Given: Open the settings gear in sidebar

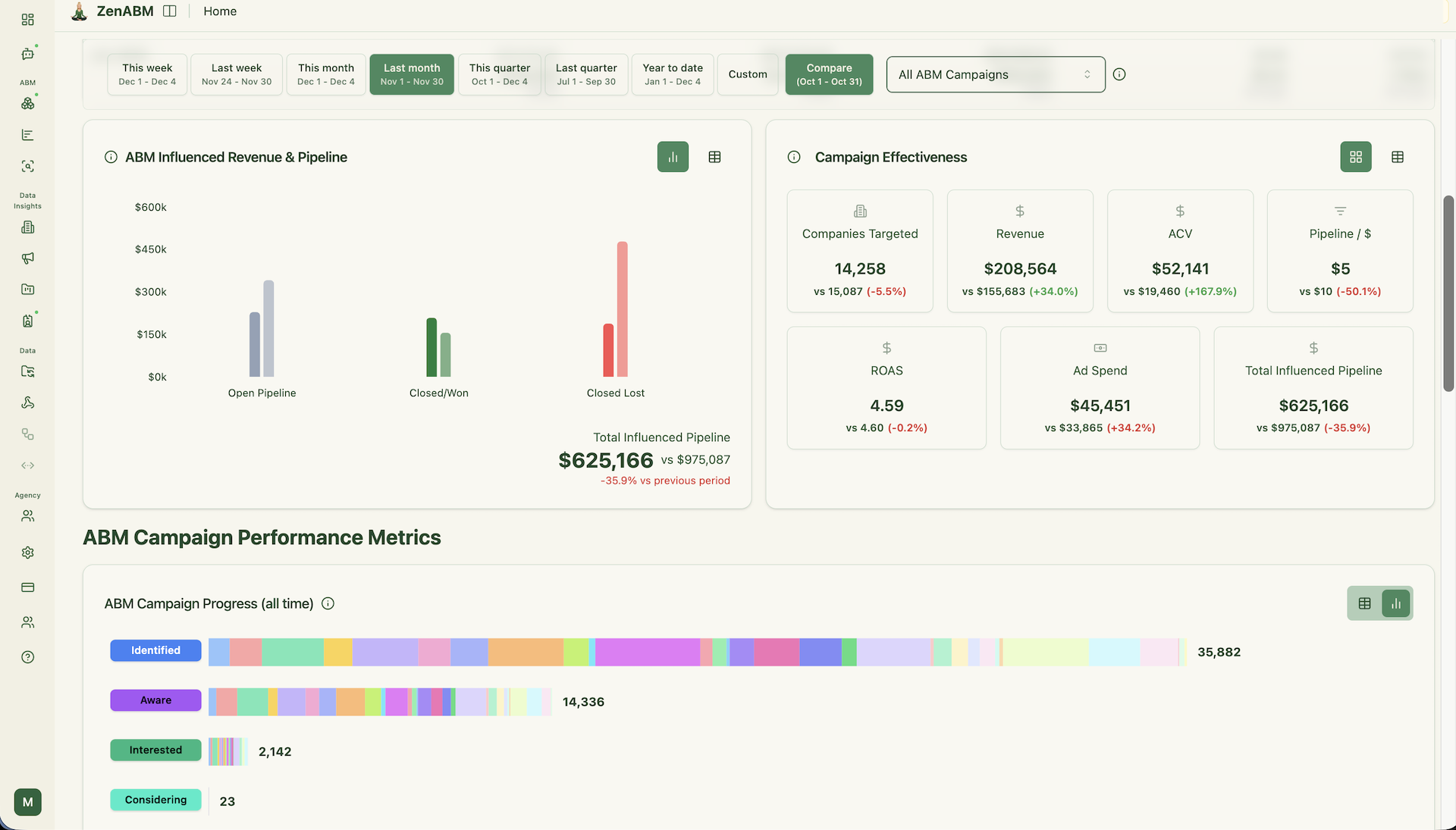Looking at the screenshot, I should click(28, 553).
